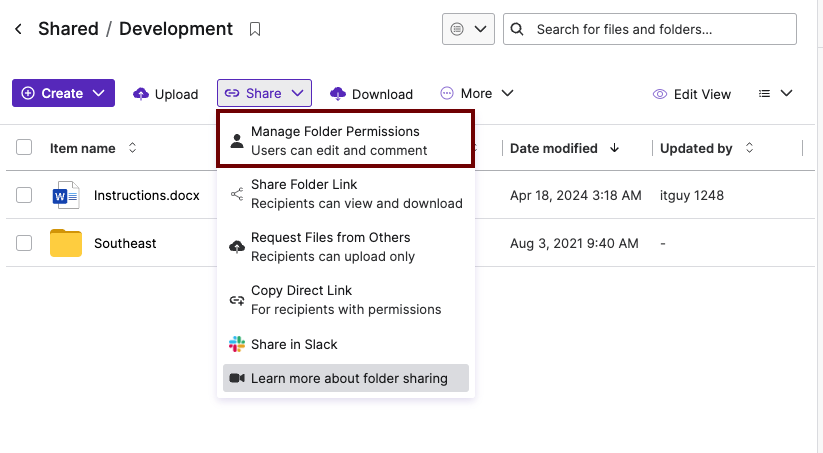This screenshot has height=453, width=823.
Task: Click the Aug 3, 2021 9:40 AM date
Action: [x=574, y=243]
